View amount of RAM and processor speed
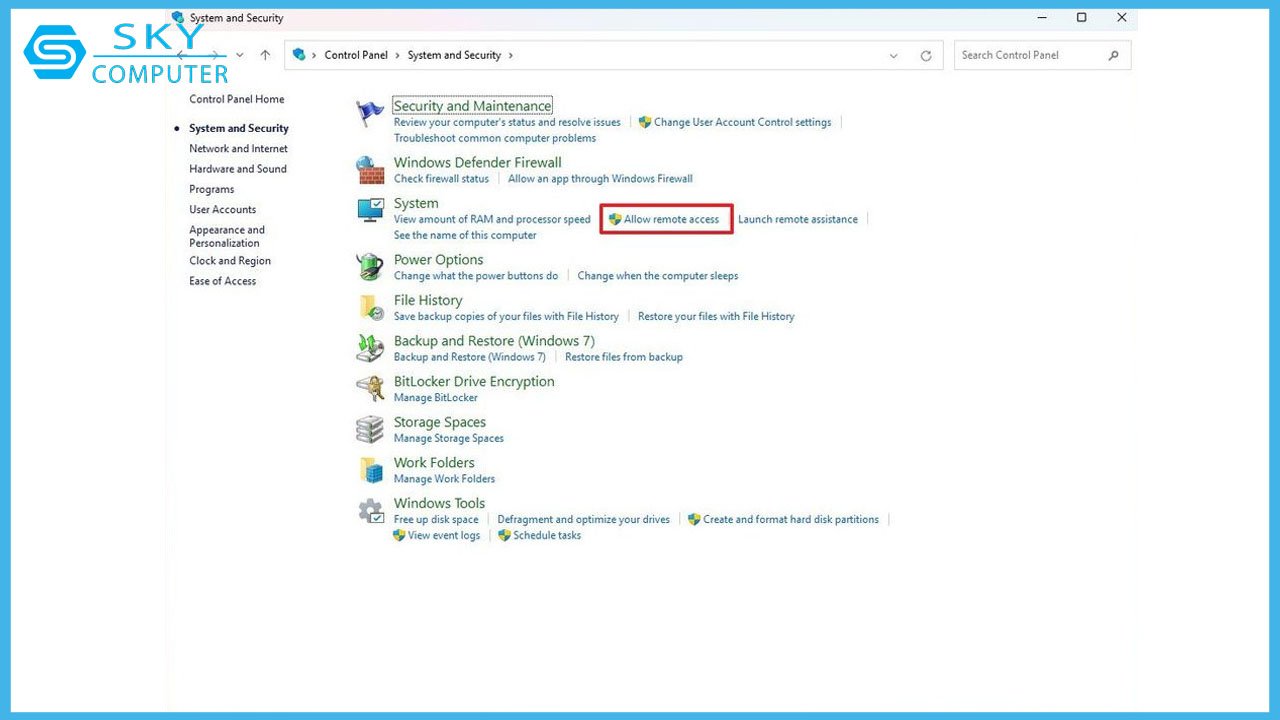Viewport: 1280px width, 720px height. click(492, 219)
